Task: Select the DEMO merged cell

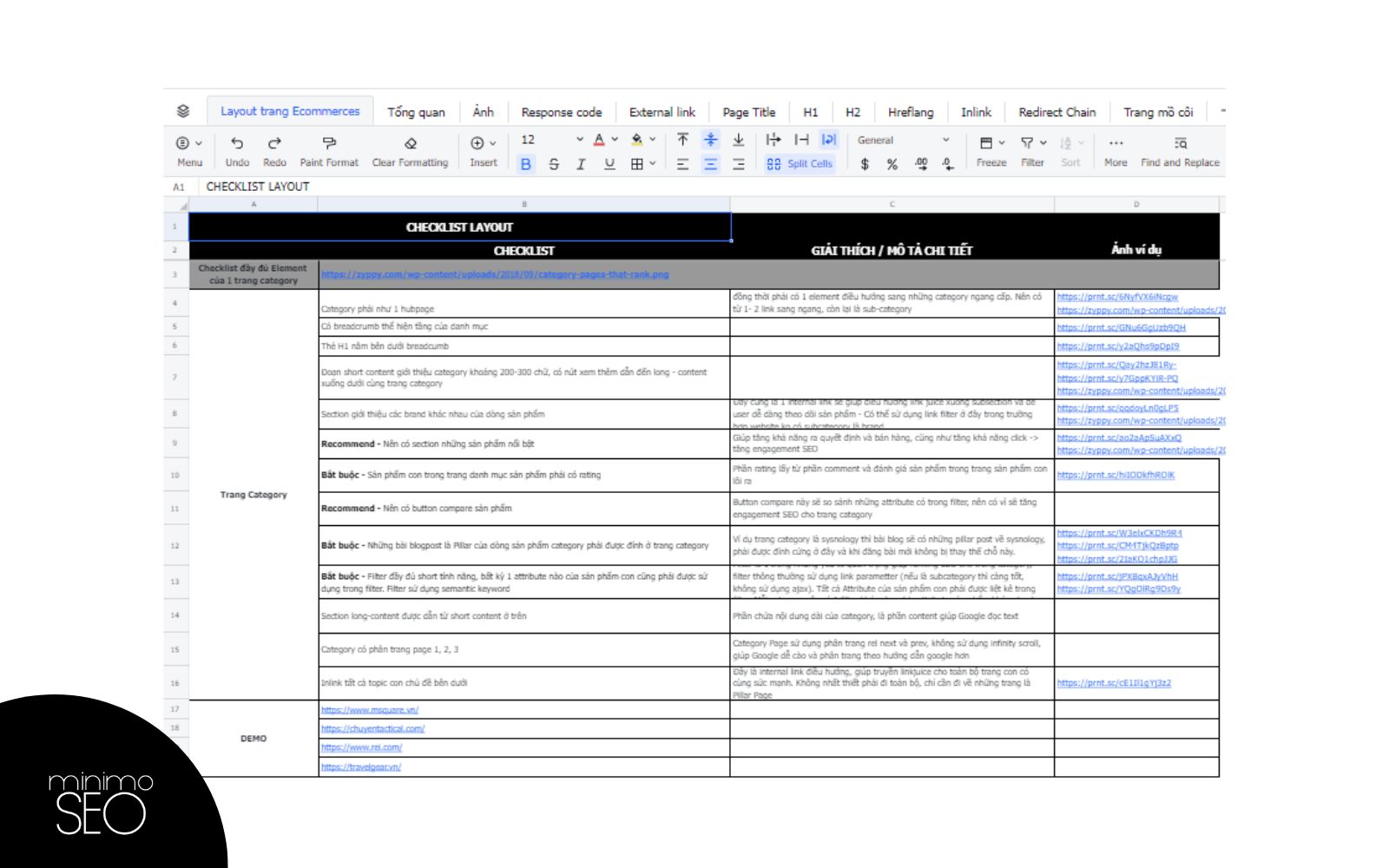Action: tap(253, 739)
